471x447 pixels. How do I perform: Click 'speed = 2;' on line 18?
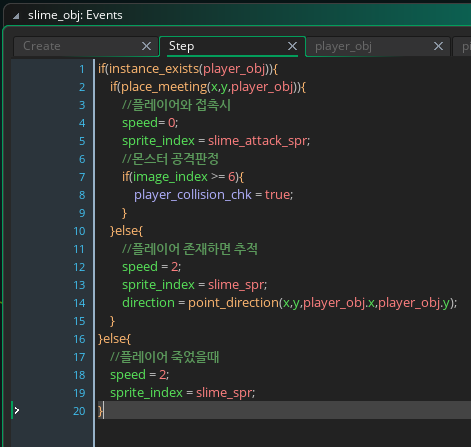click(139, 375)
